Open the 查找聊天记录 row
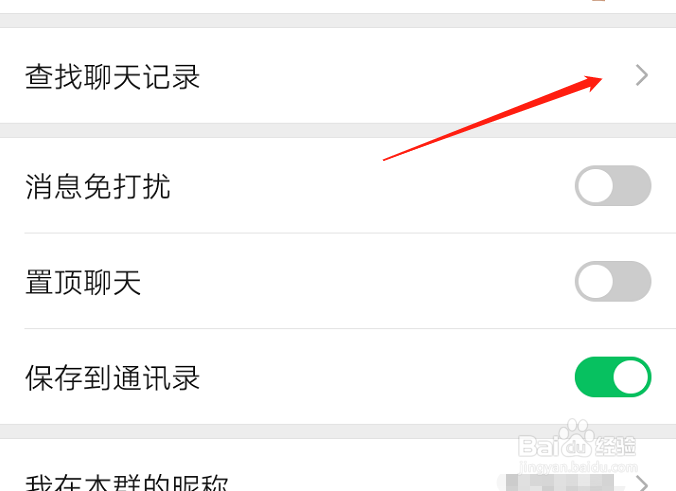The height and width of the screenshot is (491, 676). coord(338,76)
